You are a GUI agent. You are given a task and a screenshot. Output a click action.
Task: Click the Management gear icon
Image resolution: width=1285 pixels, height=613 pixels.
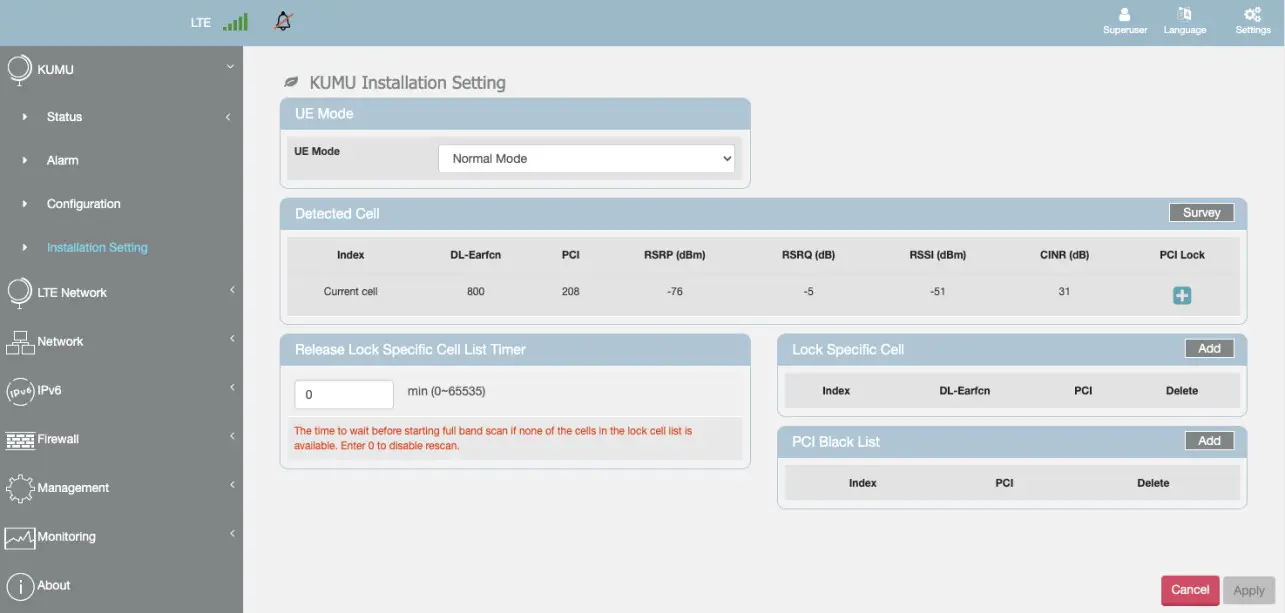coord(20,488)
